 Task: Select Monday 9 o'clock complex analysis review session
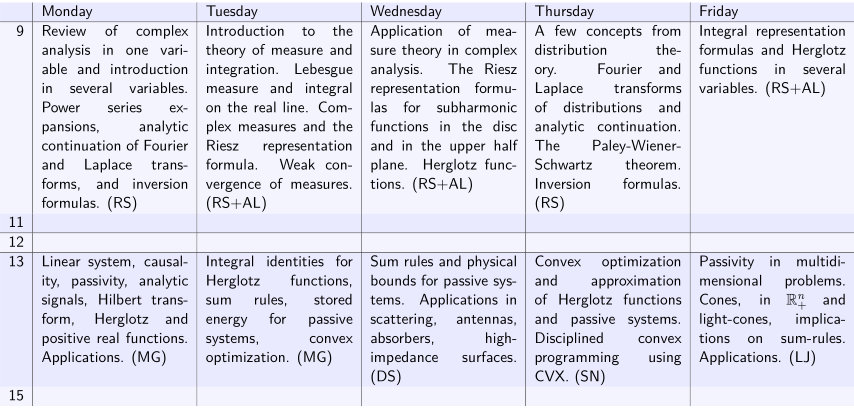tap(114, 118)
